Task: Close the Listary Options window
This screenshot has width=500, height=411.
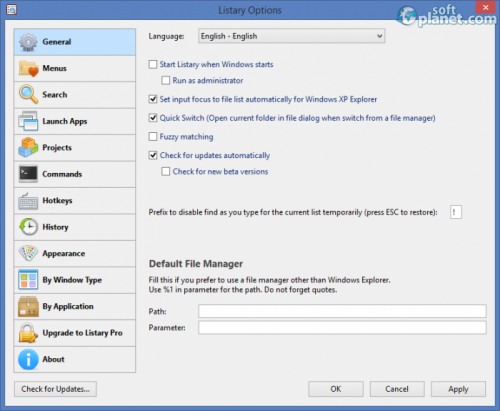Action: pos(485,7)
